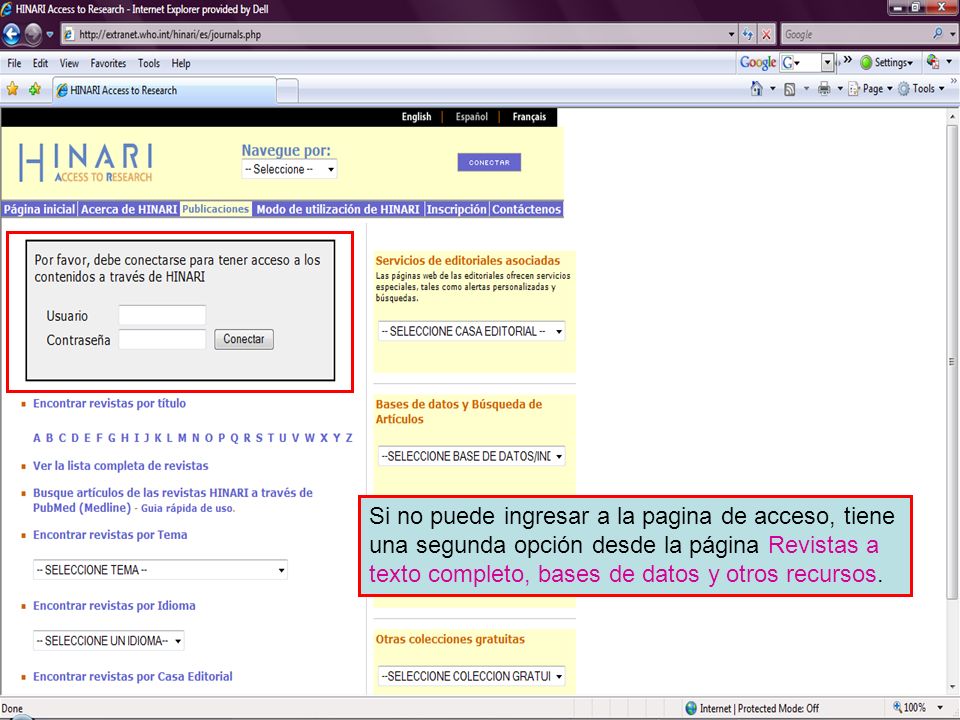Open the Edit menu
960x720 pixels.
pyautogui.click(x=40, y=63)
